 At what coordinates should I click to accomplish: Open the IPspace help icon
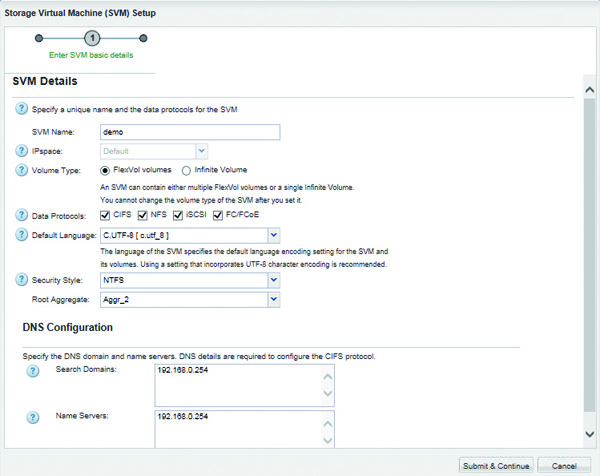(21, 151)
